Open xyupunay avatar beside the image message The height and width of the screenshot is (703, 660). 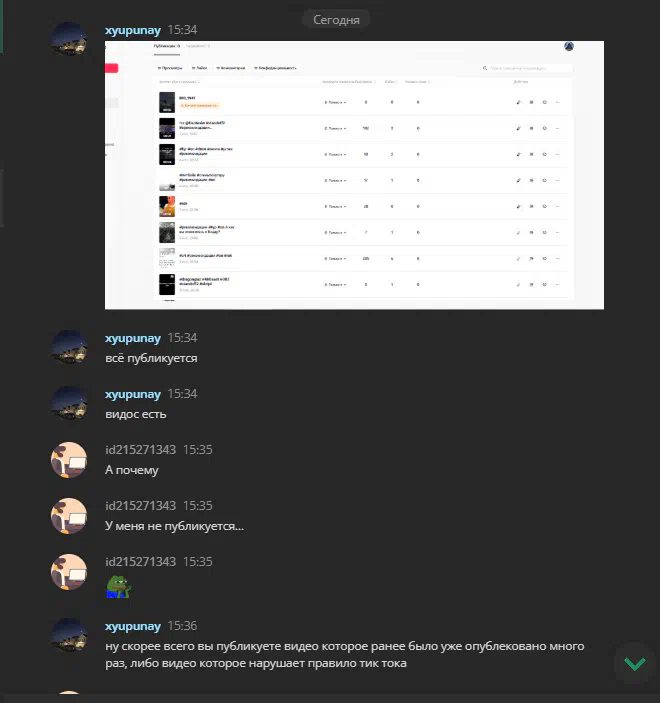tap(69, 39)
